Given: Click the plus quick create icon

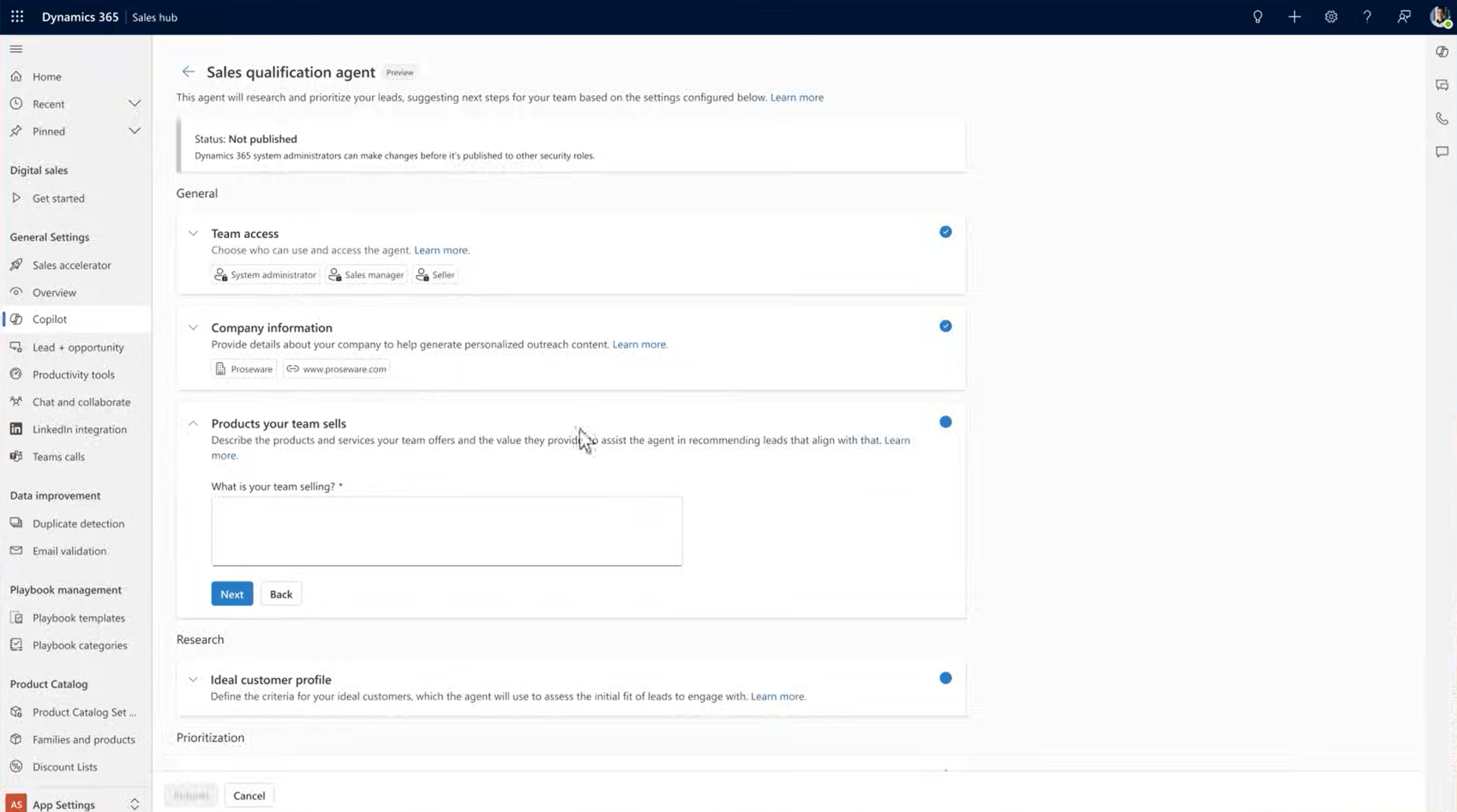Looking at the screenshot, I should pos(1294,17).
